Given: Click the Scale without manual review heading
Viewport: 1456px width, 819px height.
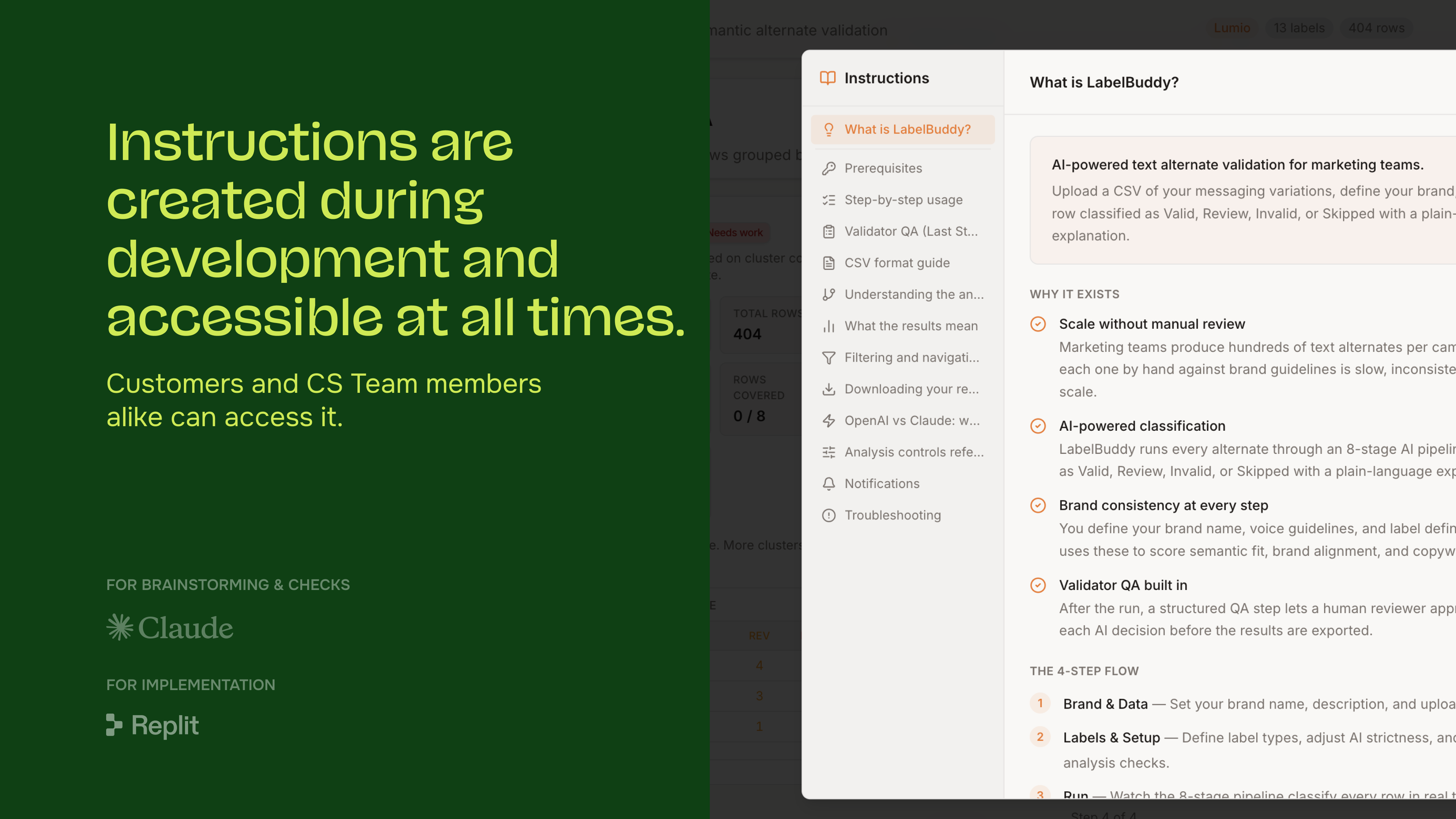Looking at the screenshot, I should [x=1152, y=324].
